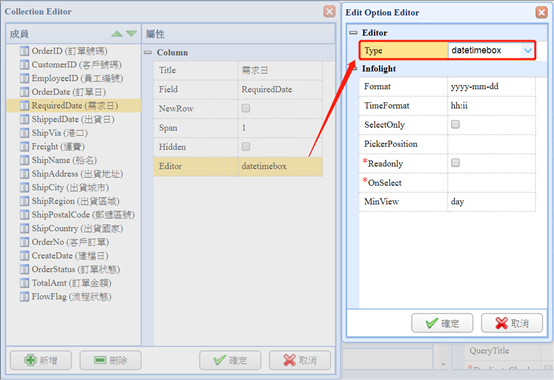This screenshot has width=554, height=380.
Task: Click the ShipVia column icon
Action: click(24, 133)
